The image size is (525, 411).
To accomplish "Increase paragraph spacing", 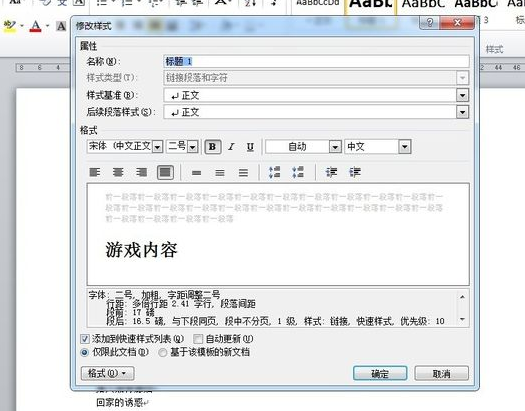I will click(x=275, y=172).
